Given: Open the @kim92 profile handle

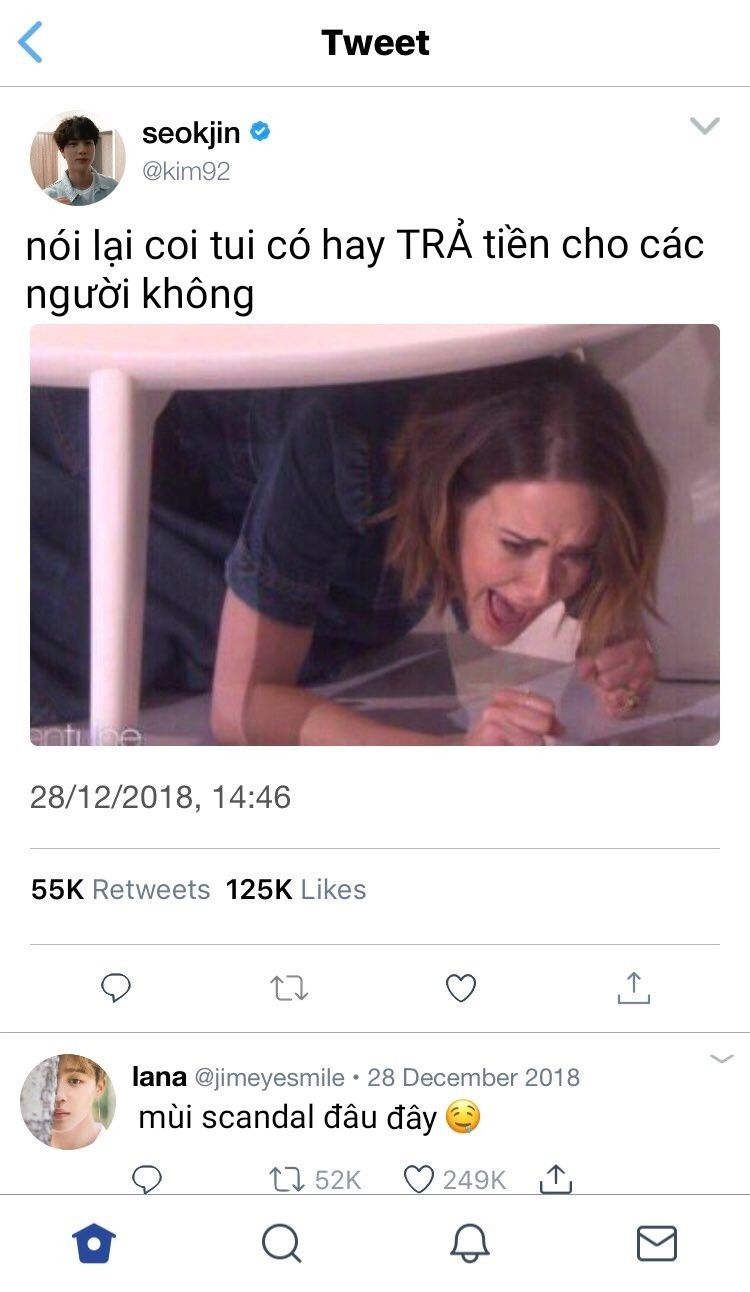Looking at the screenshot, I should pyautogui.click(x=186, y=171).
